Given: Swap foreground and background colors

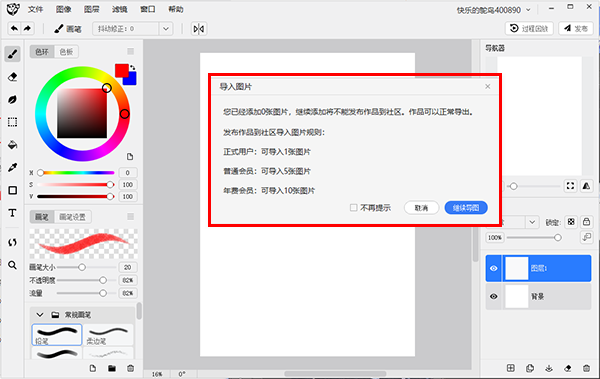Looking at the screenshot, I should [x=132, y=67].
